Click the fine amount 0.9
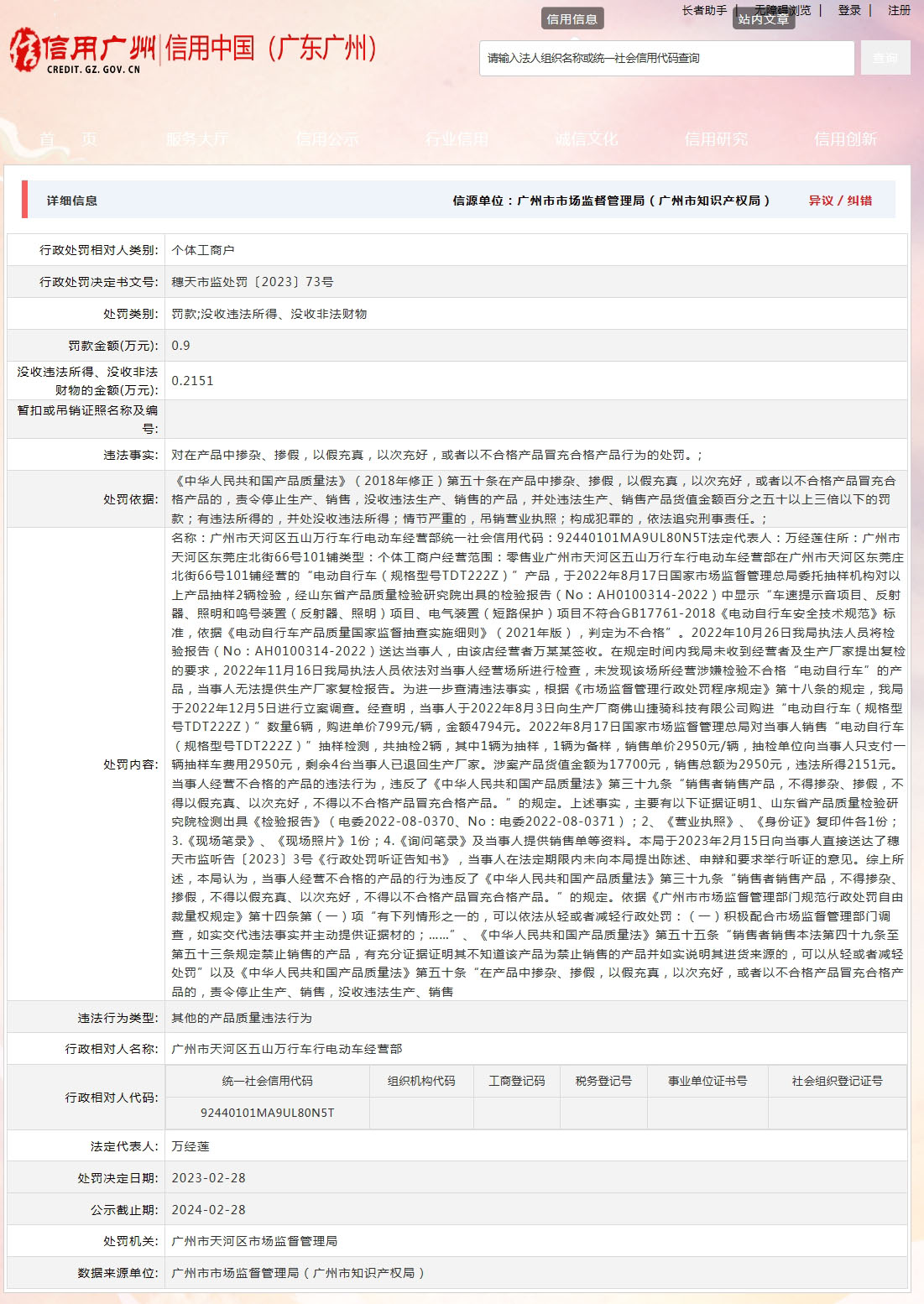This screenshot has width=924, height=1304. 181,346
